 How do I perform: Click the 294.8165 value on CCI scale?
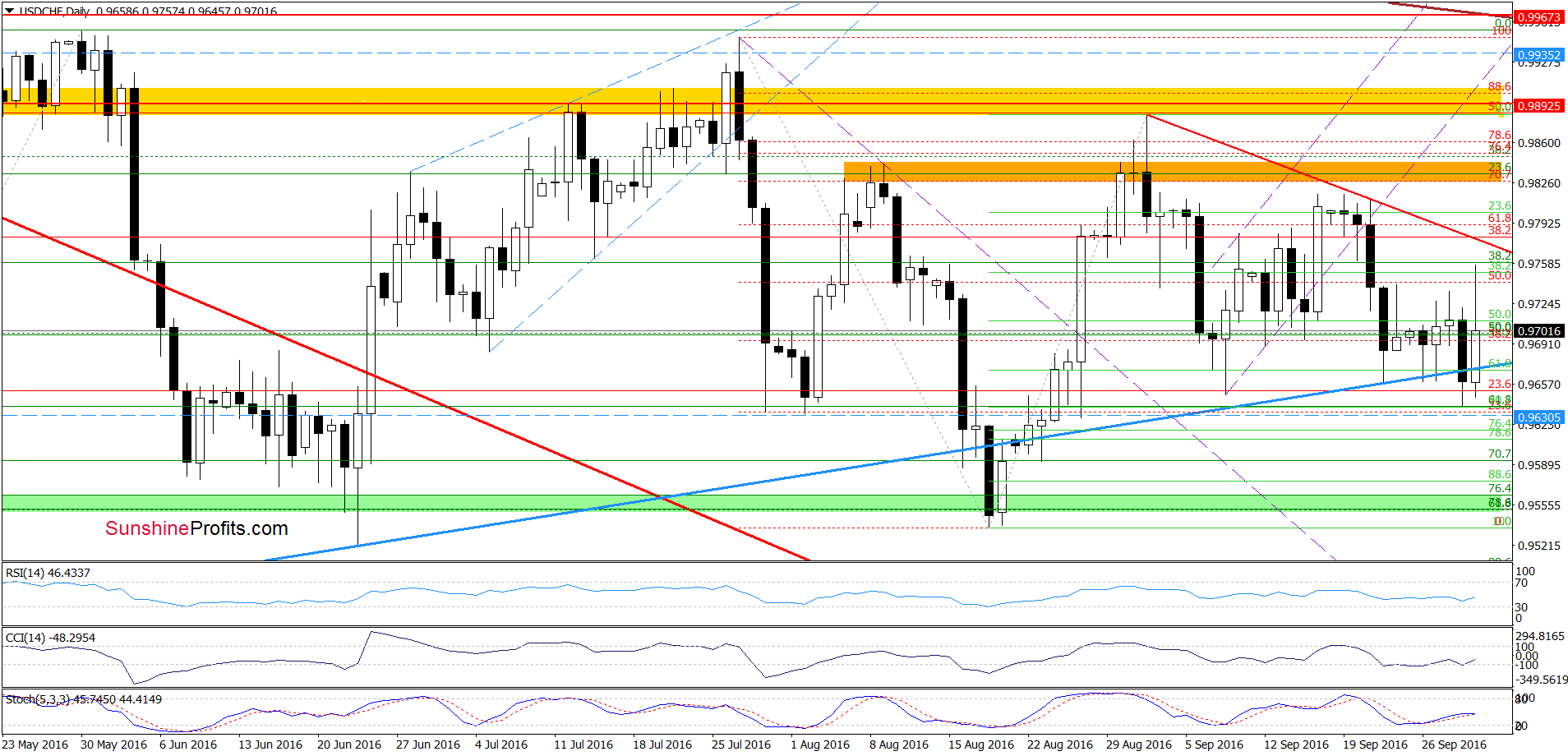pos(1542,636)
